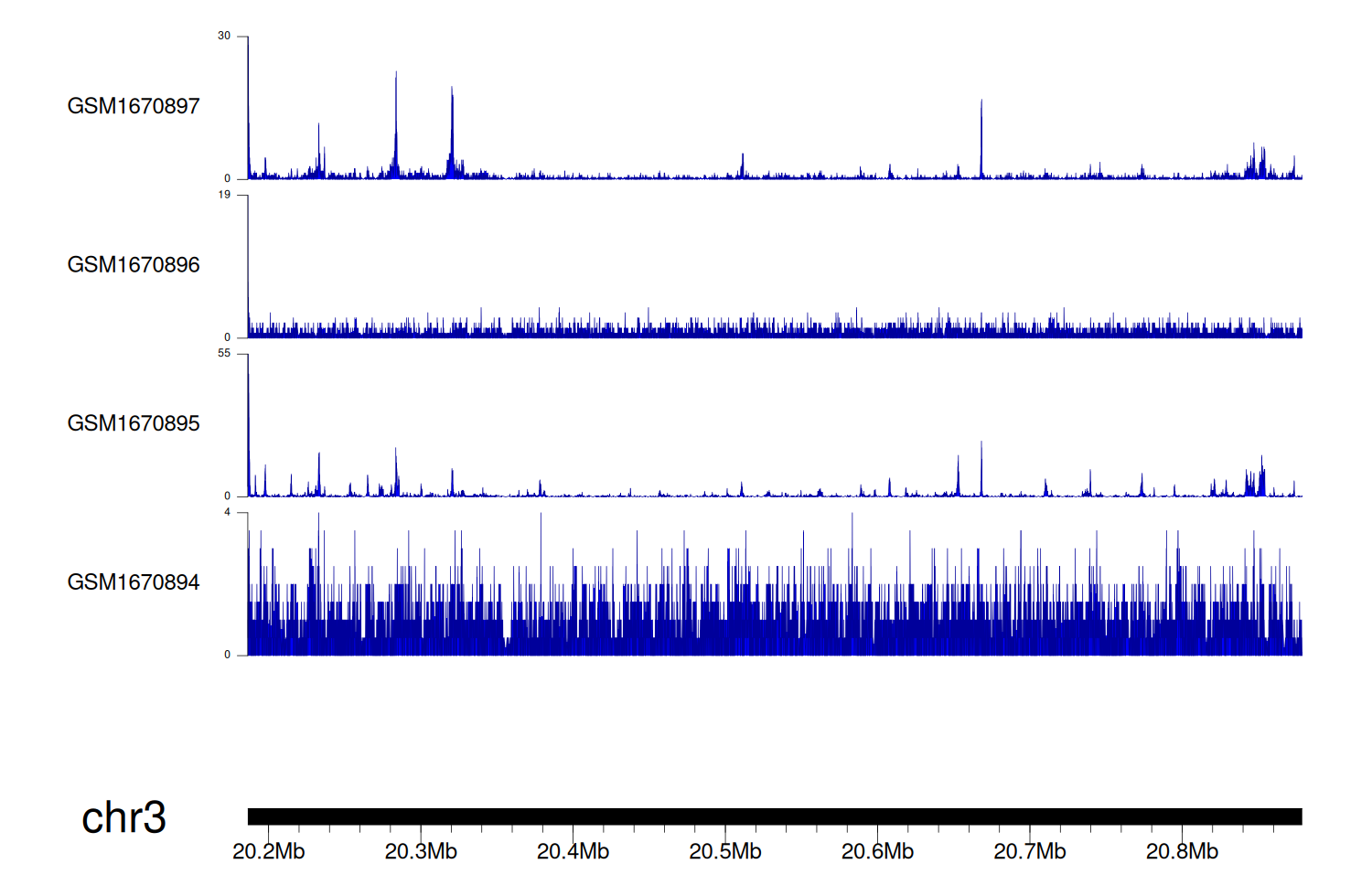This screenshot has height=896, width=1372.
Task: Select the 20.3Mb position label
Action: tap(421, 852)
